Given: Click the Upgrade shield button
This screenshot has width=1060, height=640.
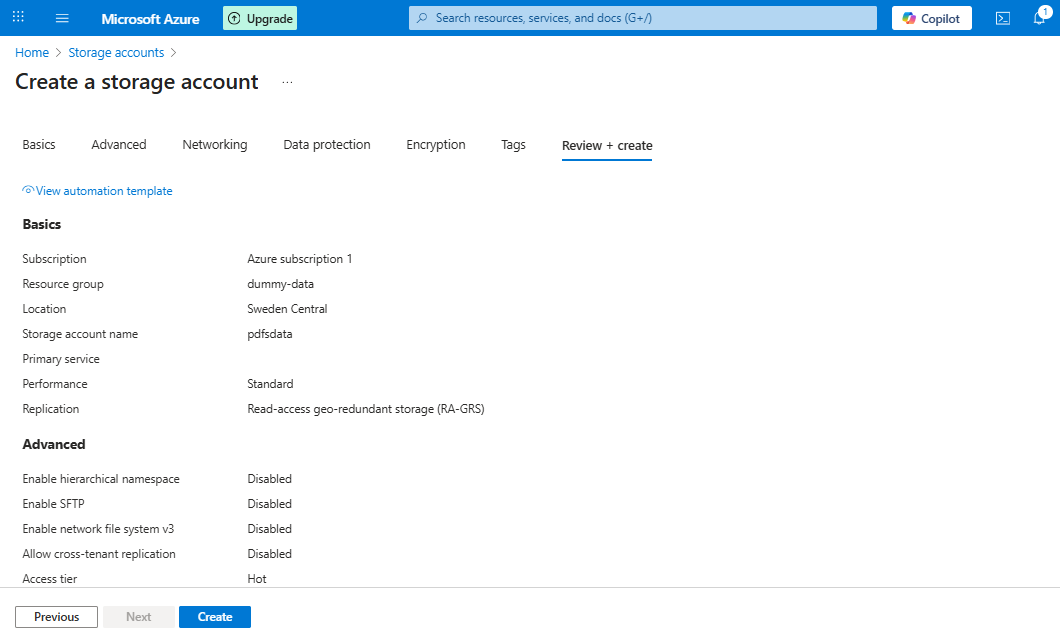Looking at the screenshot, I should point(259,17).
